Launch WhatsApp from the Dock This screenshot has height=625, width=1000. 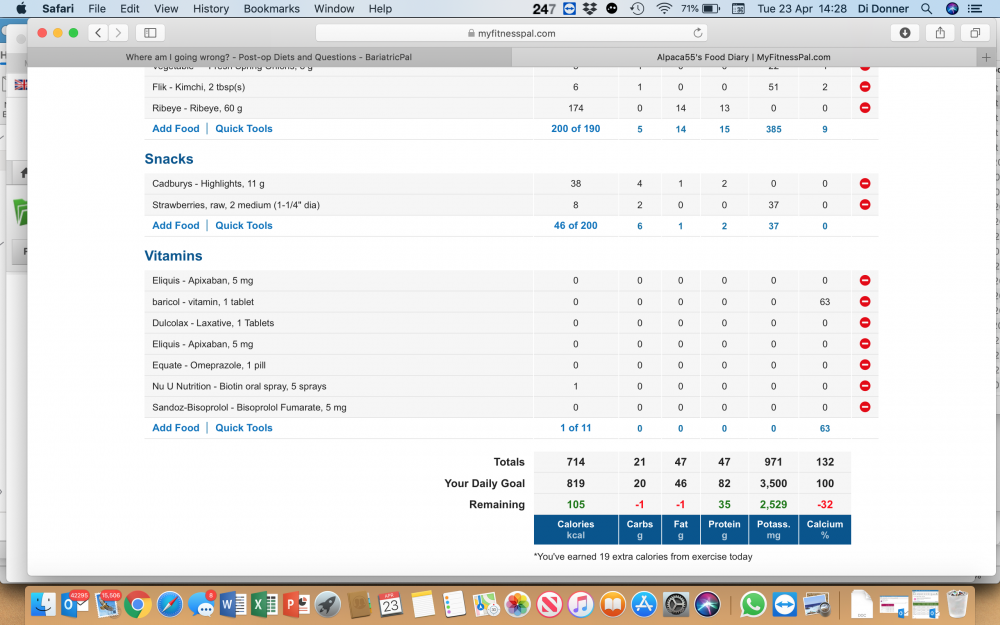(x=753, y=604)
